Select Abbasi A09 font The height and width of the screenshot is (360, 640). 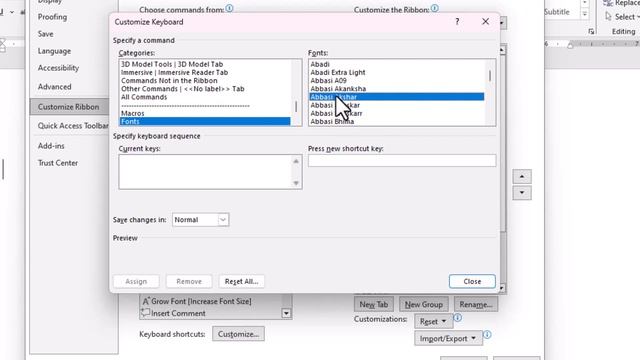(x=397, y=80)
